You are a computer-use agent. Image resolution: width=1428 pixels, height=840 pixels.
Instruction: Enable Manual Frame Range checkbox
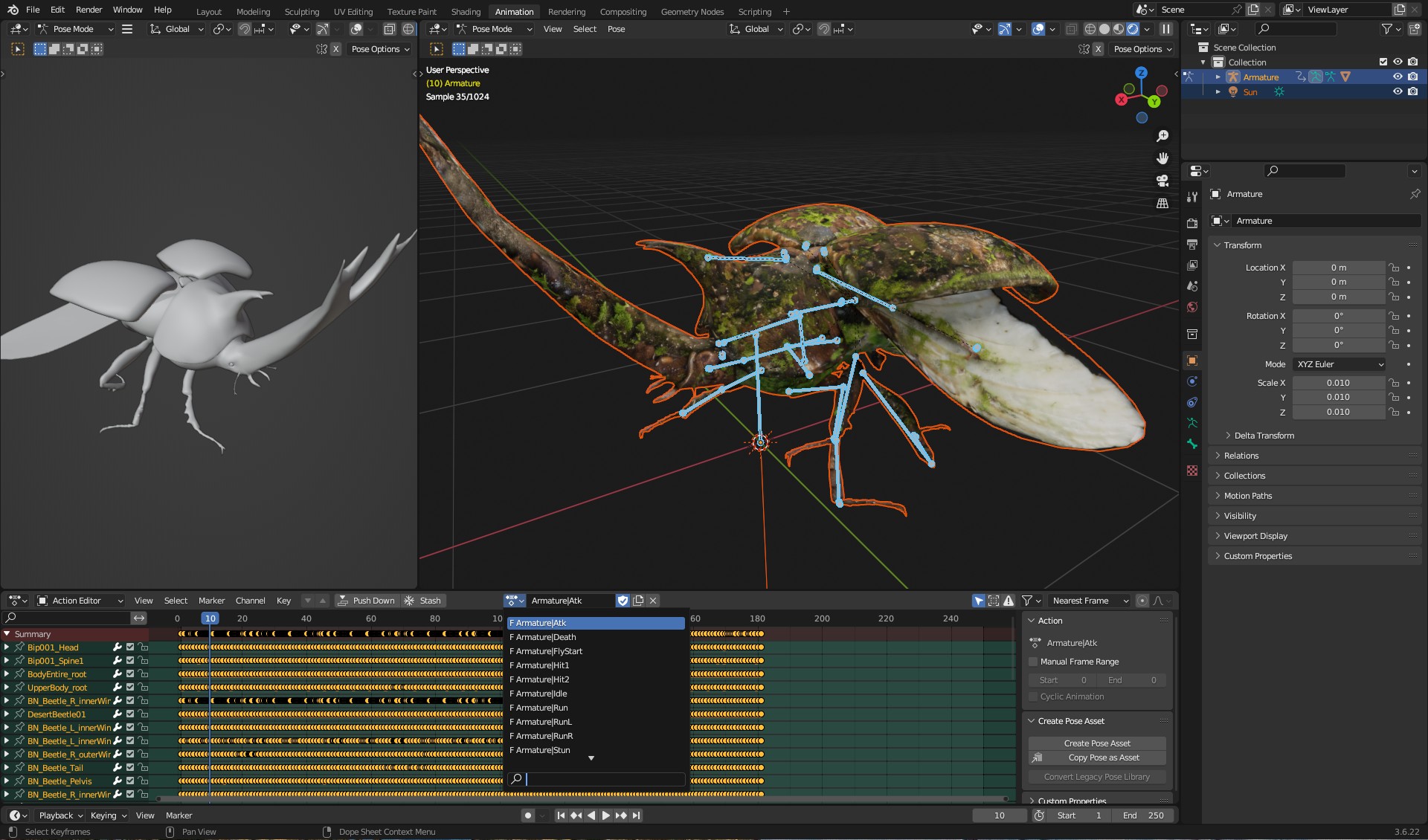click(x=1033, y=662)
